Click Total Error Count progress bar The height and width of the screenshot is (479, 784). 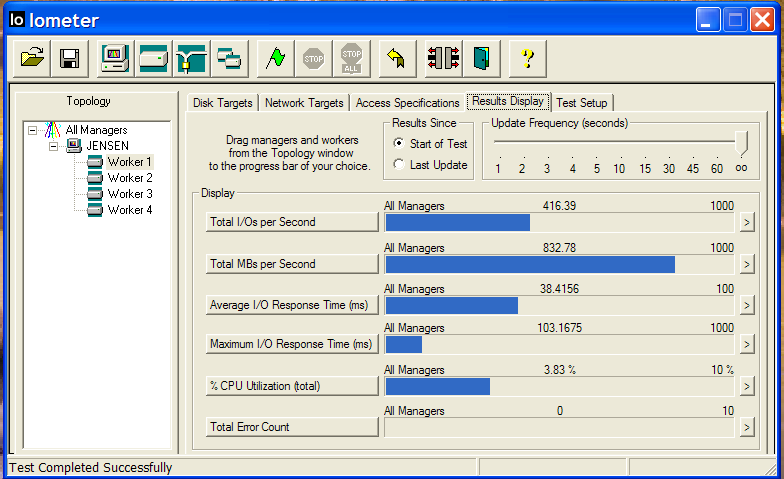click(x=560, y=428)
